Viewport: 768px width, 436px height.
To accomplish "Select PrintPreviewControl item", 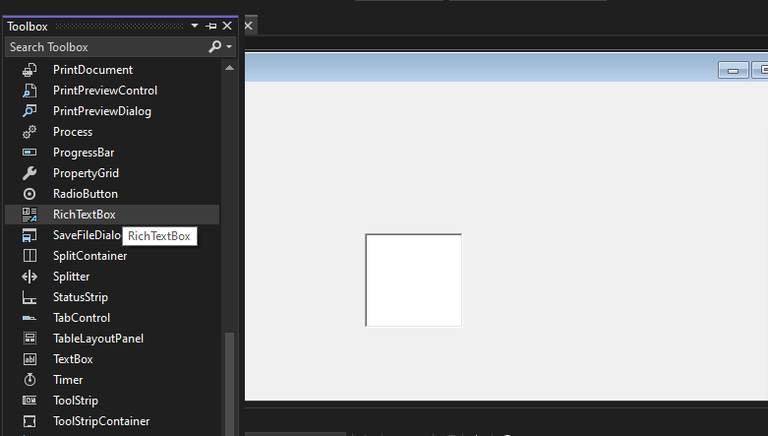I will 112,91.
